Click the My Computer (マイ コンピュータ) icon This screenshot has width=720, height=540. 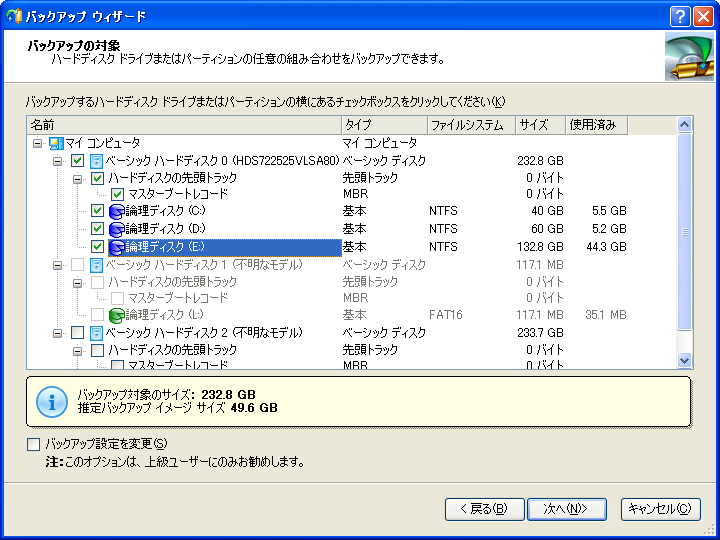pos(56,143)
